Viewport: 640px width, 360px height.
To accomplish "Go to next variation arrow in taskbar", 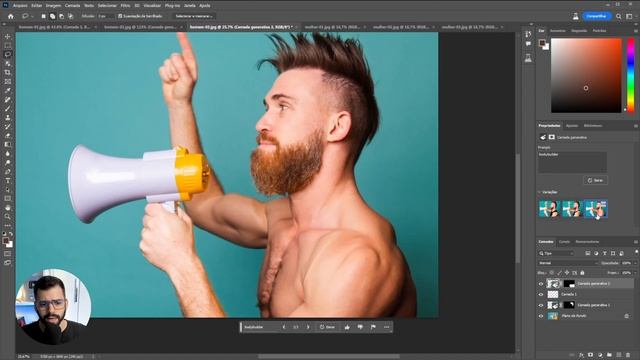I will [x=308, y=327].
